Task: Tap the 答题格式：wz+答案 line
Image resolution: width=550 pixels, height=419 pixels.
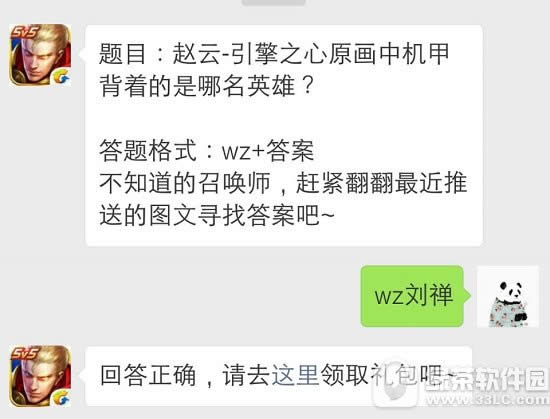Action: click(x=206, y=151)
